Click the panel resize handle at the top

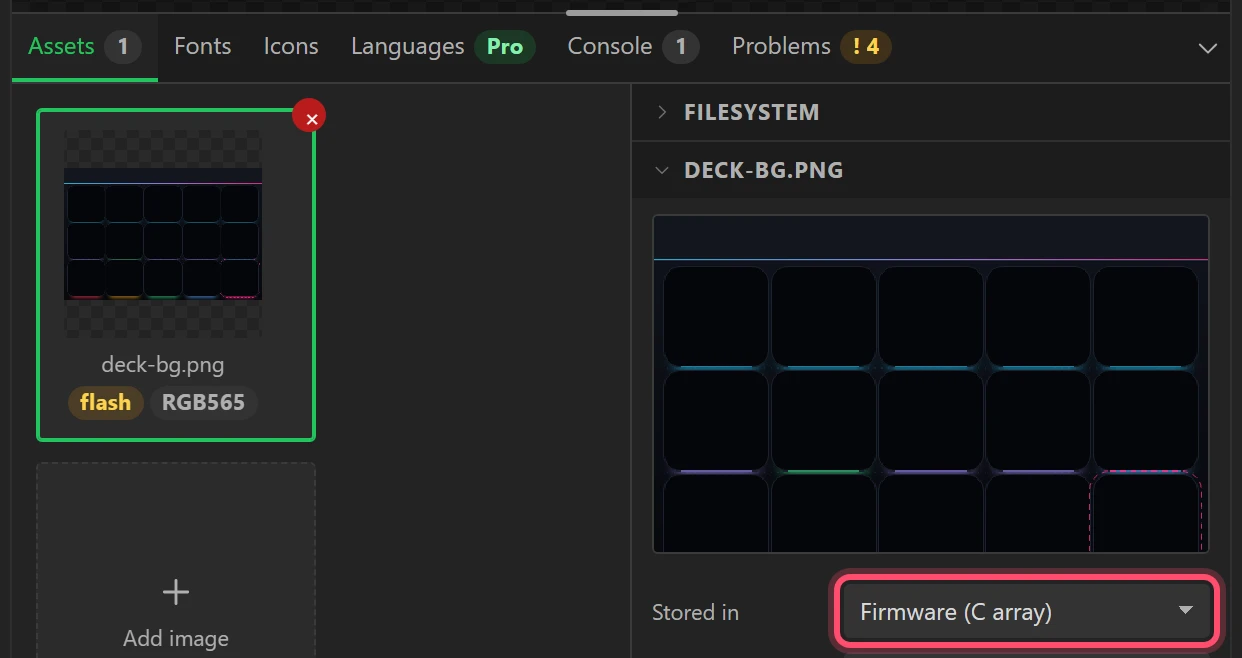tap(622, 13)
